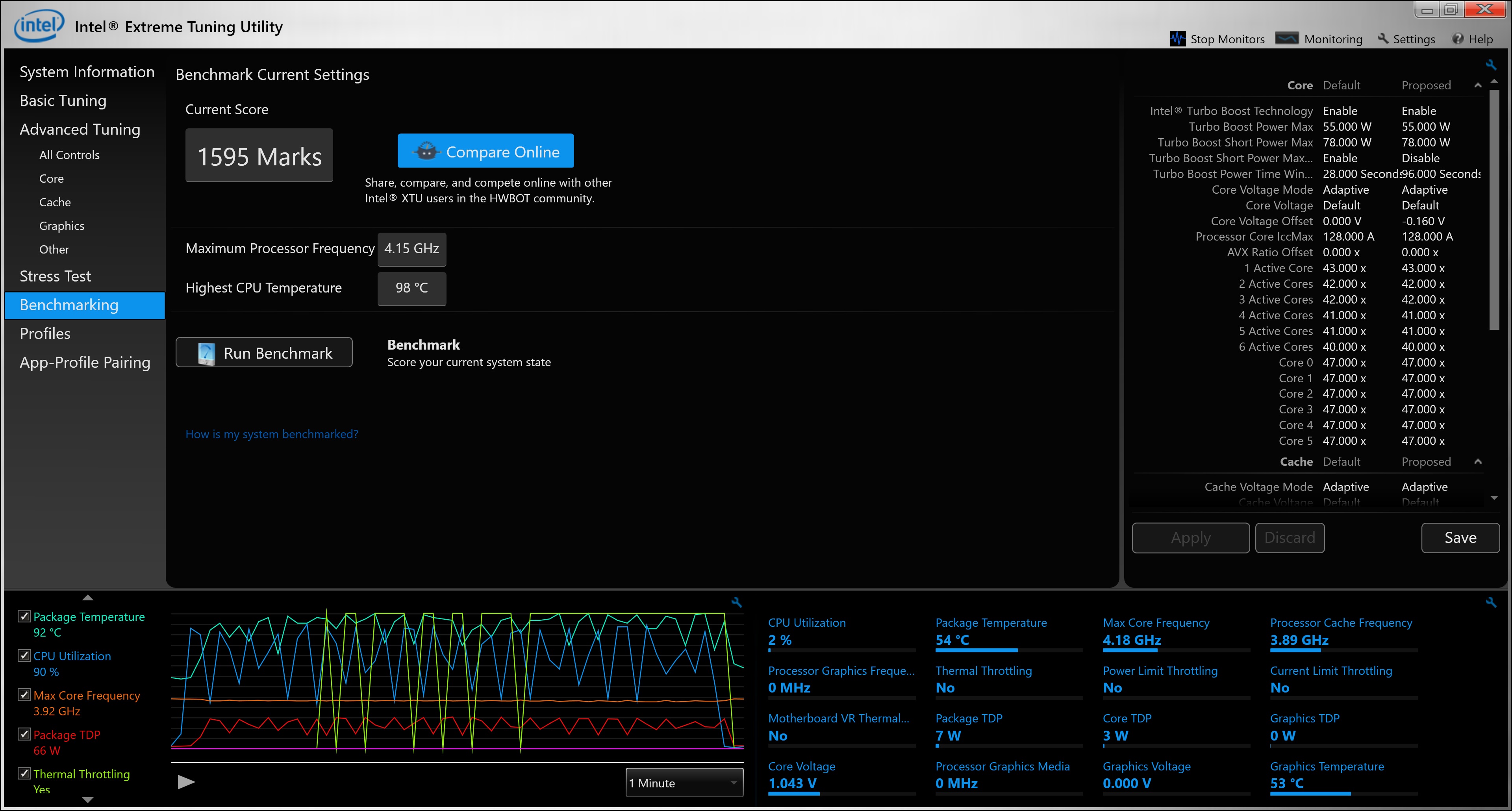Viewport: 1512px width, 811px height.
Task: Click the up arrow above monitor list
Action: click(87, 597)
